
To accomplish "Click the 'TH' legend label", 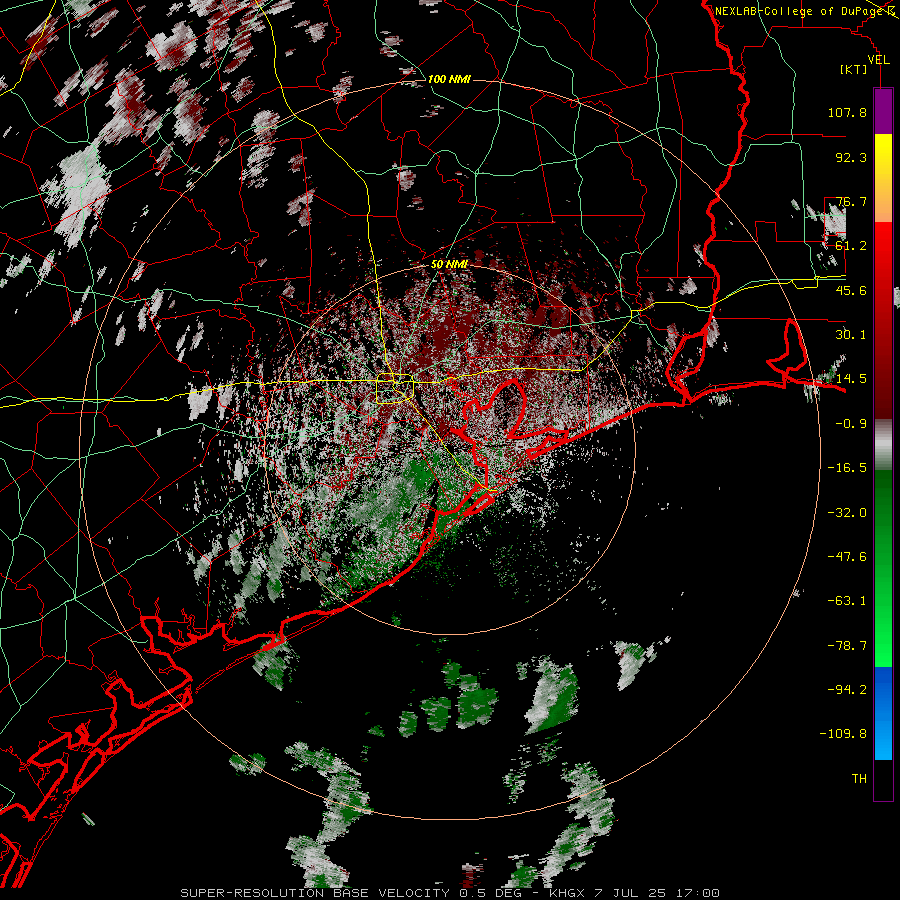I will click(x=859, y=779).
